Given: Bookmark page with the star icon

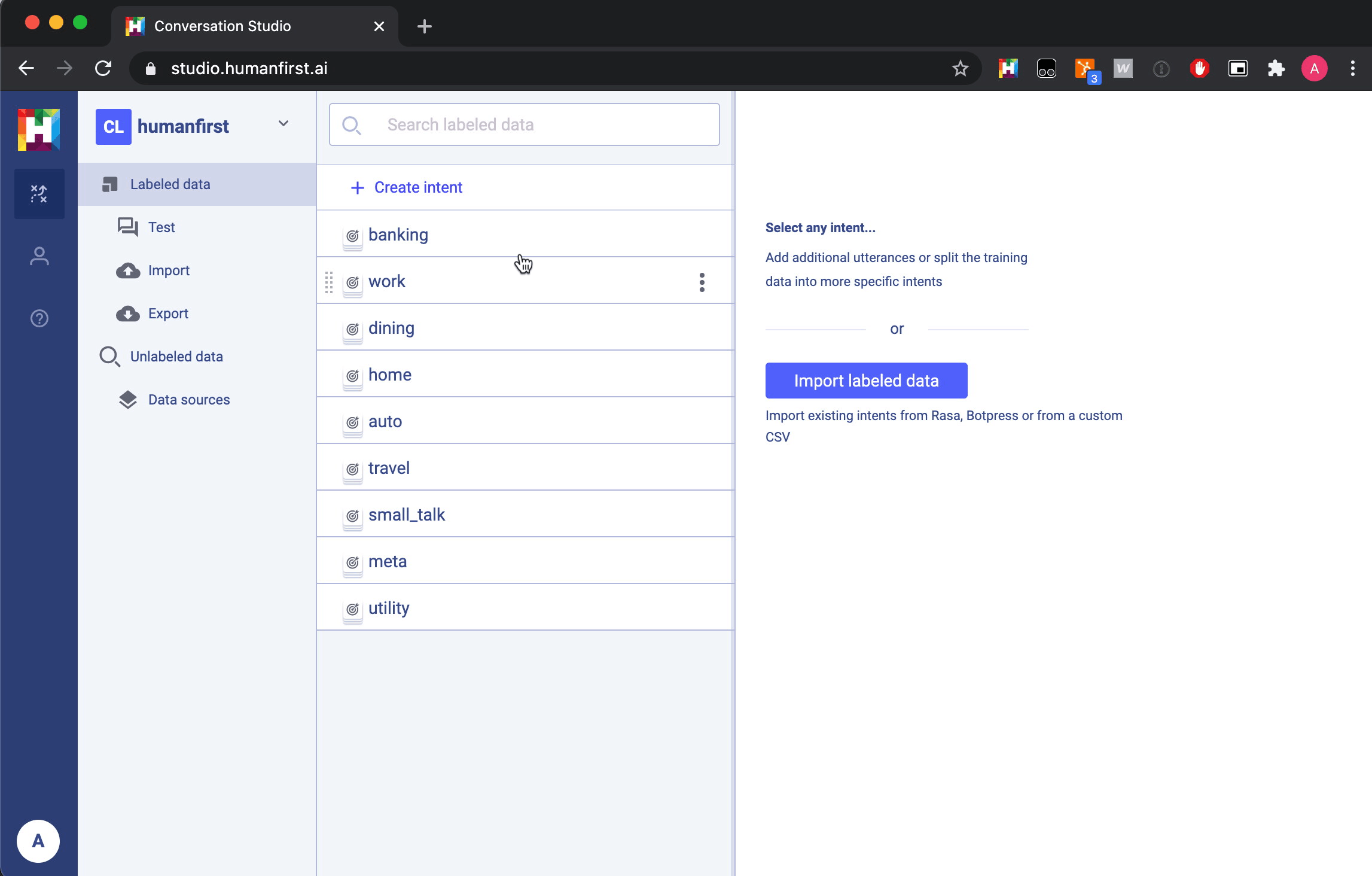Looking at the screenshot, I should tap(960, 68).
